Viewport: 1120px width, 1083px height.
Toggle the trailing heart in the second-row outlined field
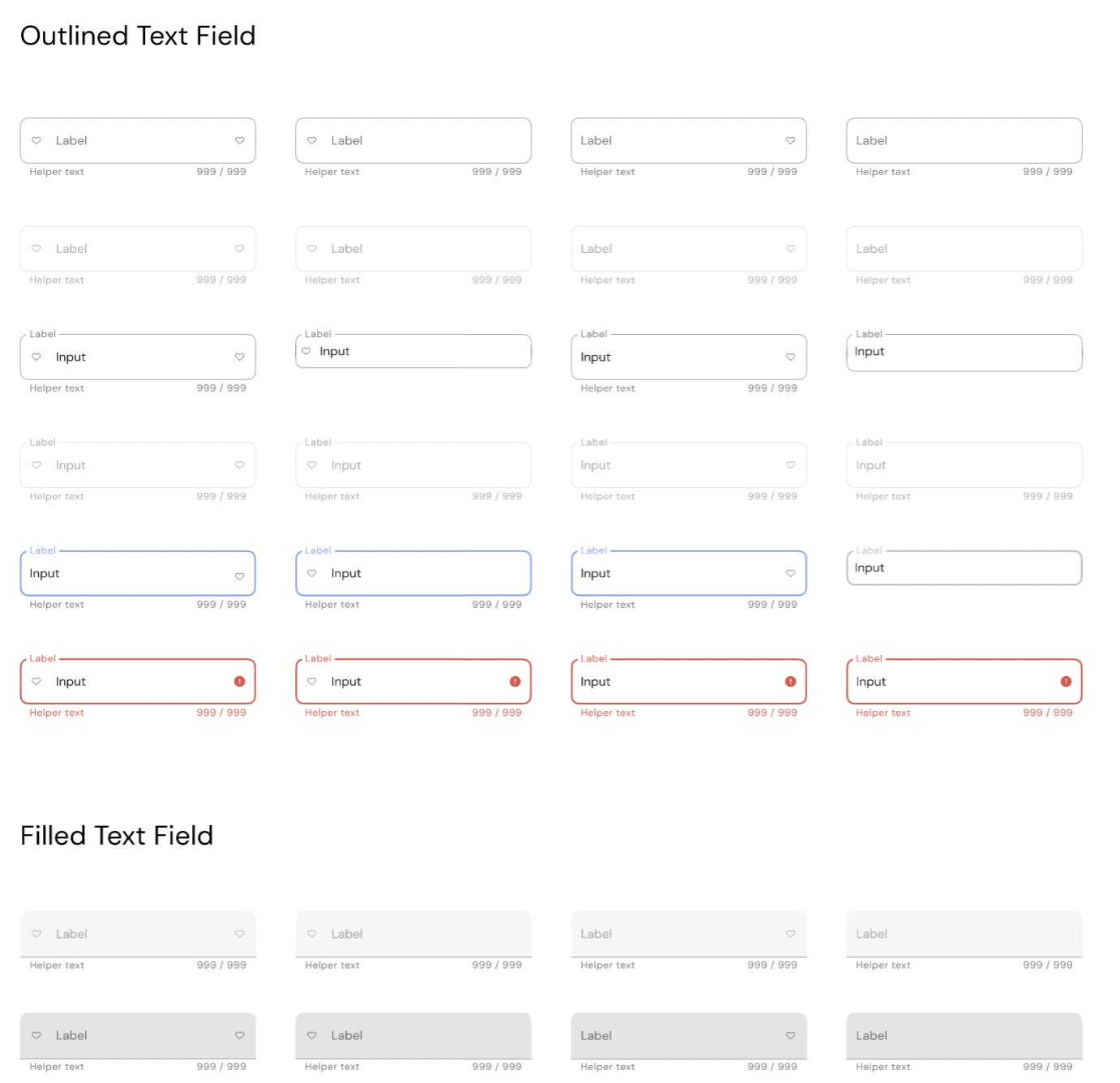239,248
